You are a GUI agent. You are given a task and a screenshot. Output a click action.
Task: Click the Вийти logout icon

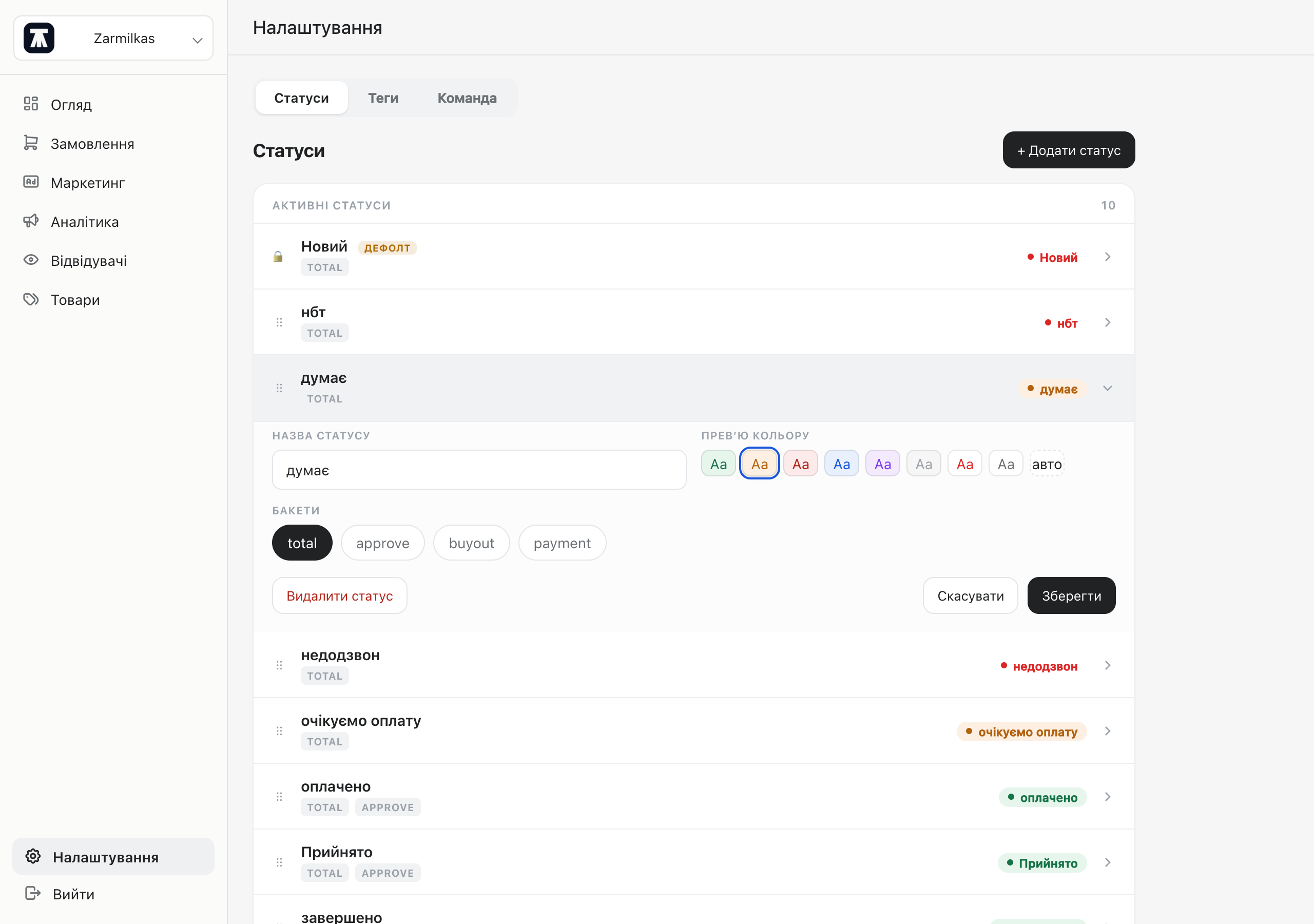(x=33, y=893)
